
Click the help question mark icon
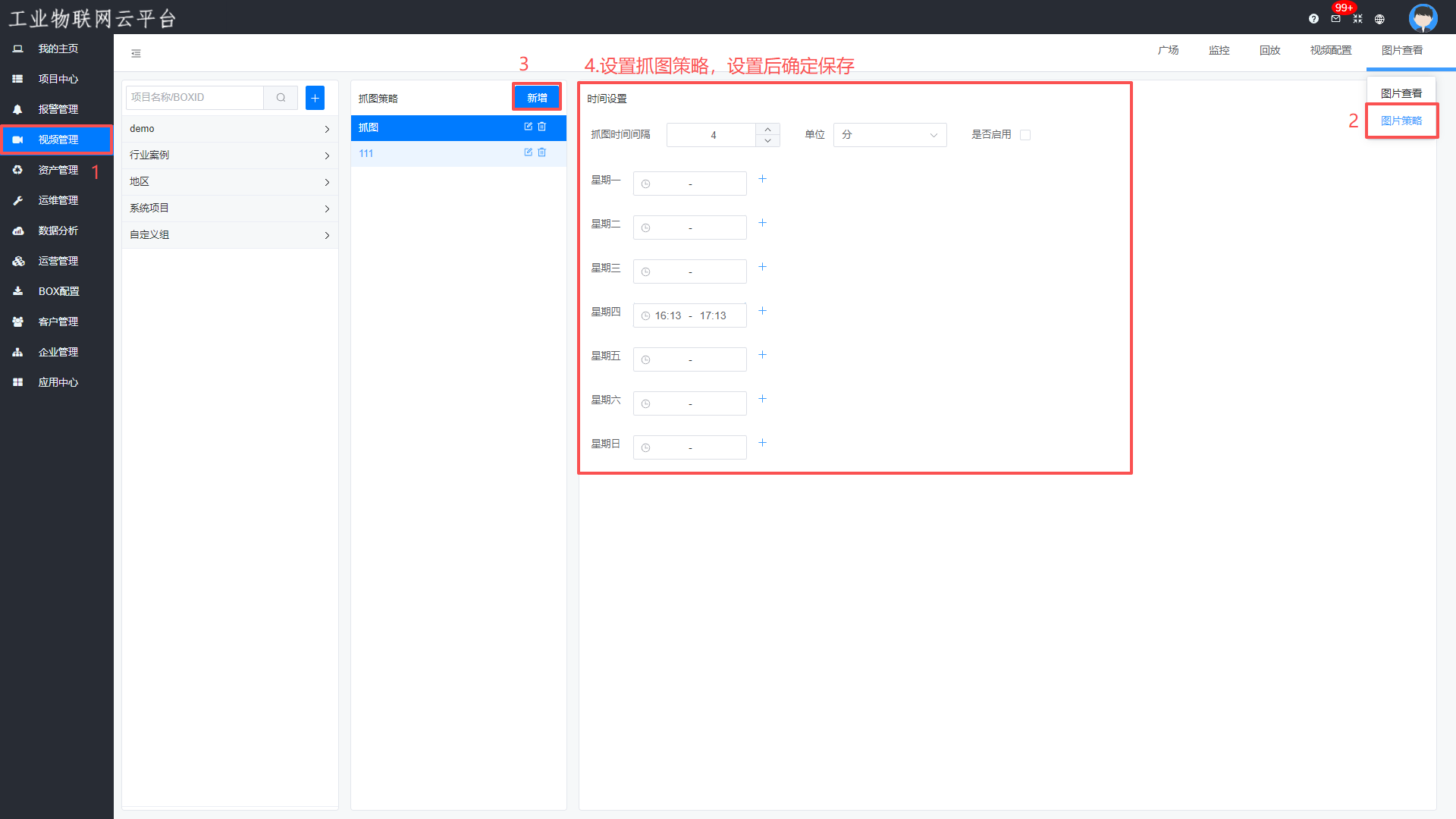coord(1313,19)
